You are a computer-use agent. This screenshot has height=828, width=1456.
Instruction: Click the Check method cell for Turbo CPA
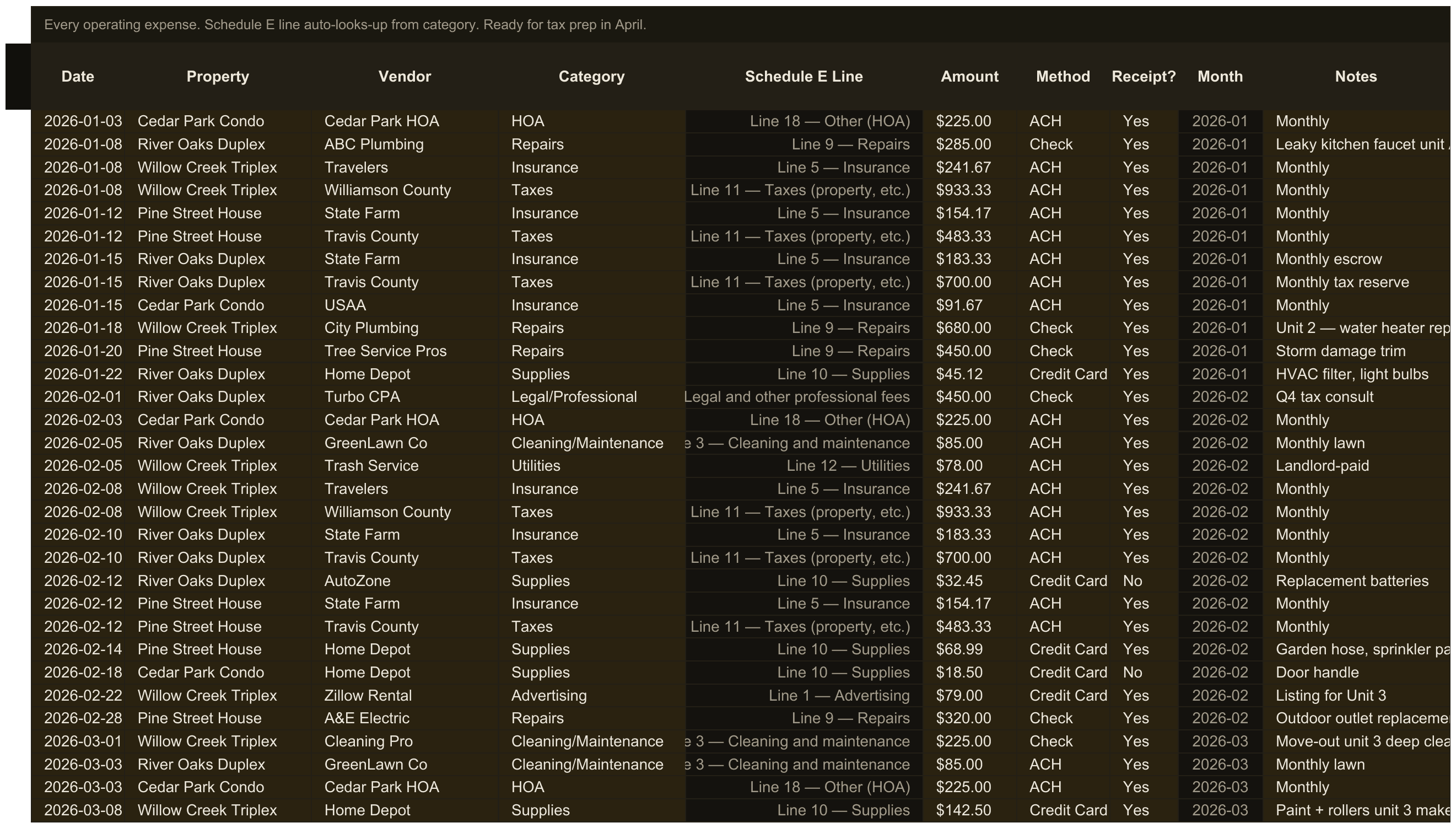tap(1063, 397)
